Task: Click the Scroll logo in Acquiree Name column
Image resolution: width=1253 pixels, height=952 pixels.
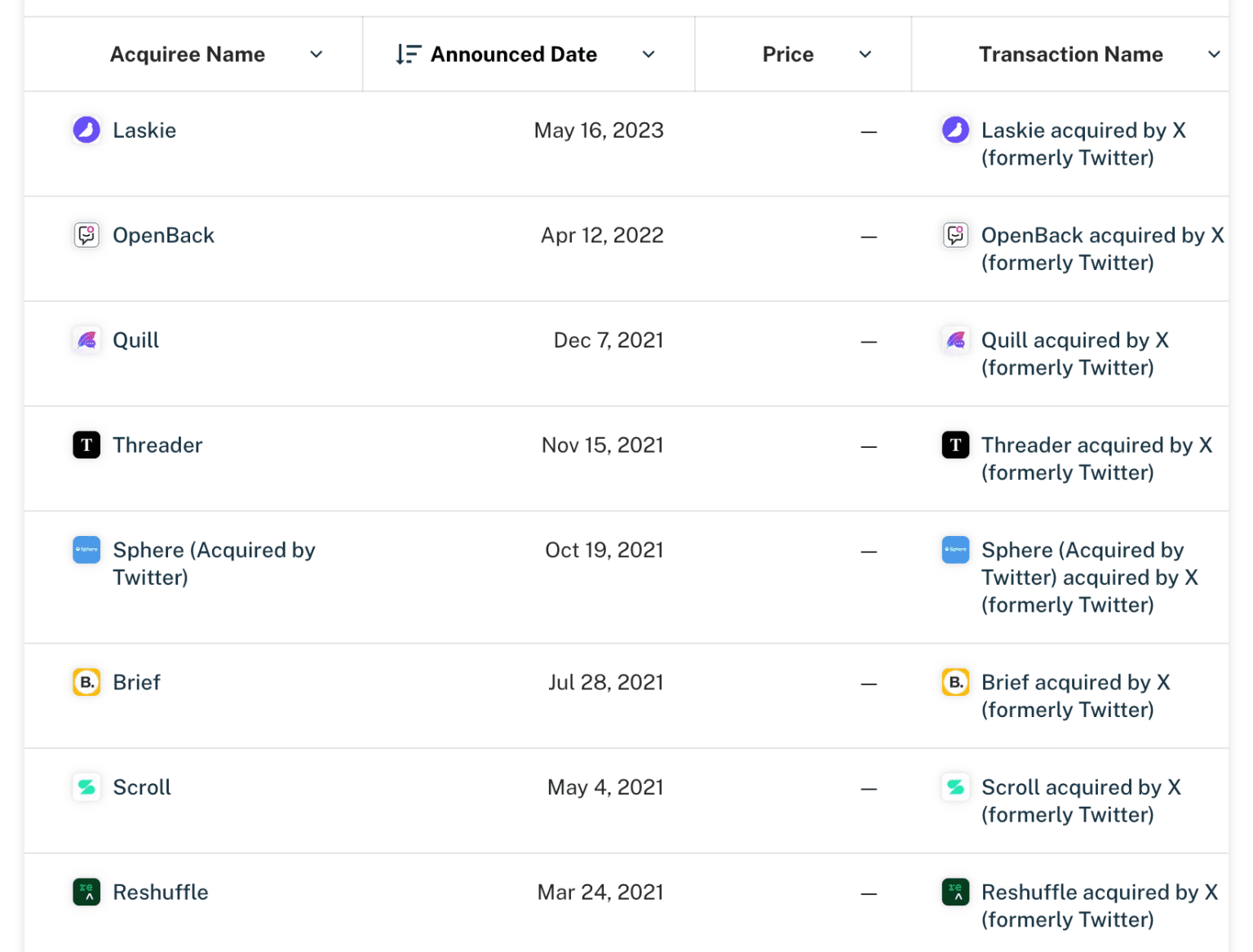Action: coord(86,787)
